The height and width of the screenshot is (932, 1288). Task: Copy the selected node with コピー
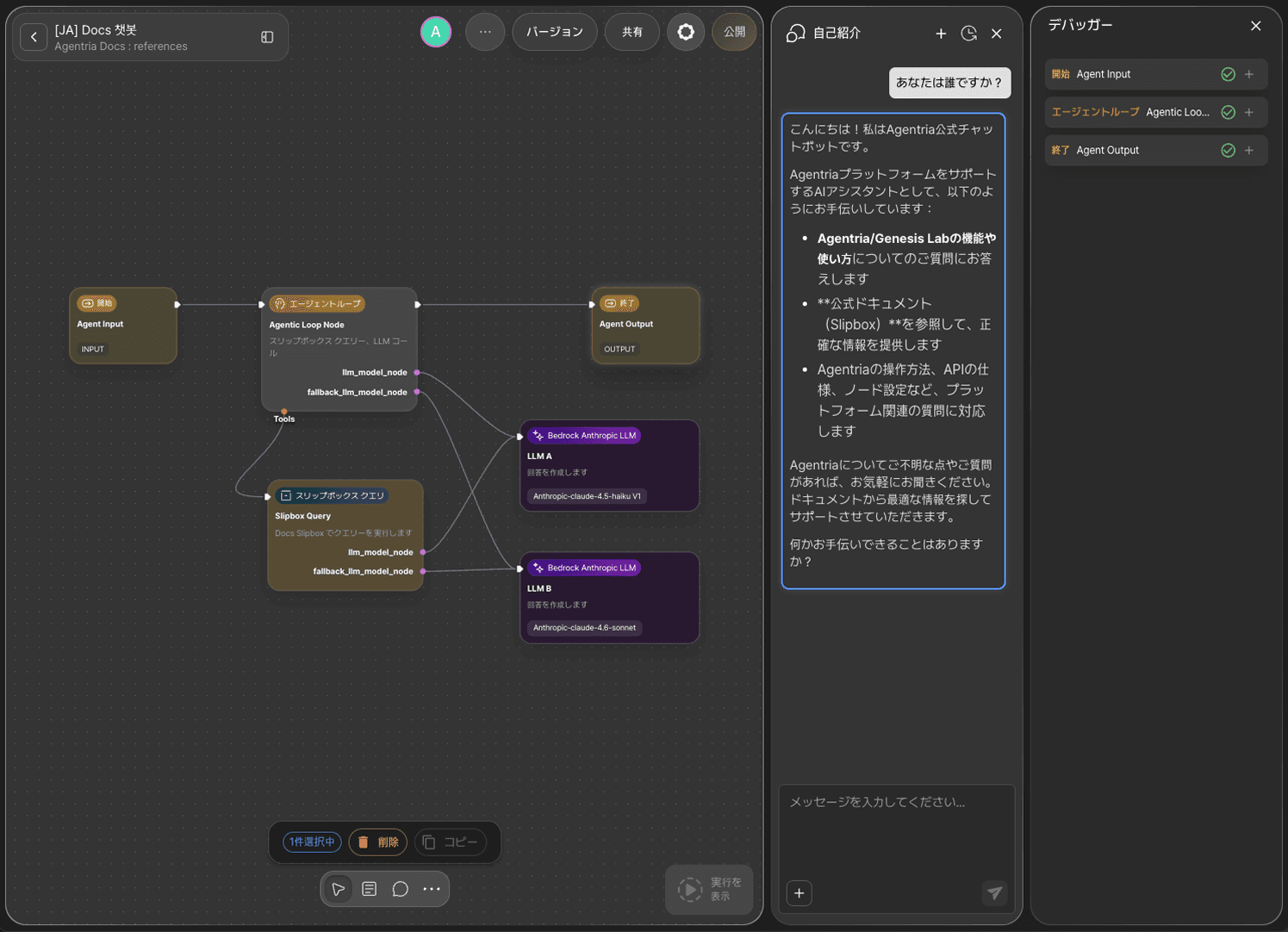click(451, 842)
